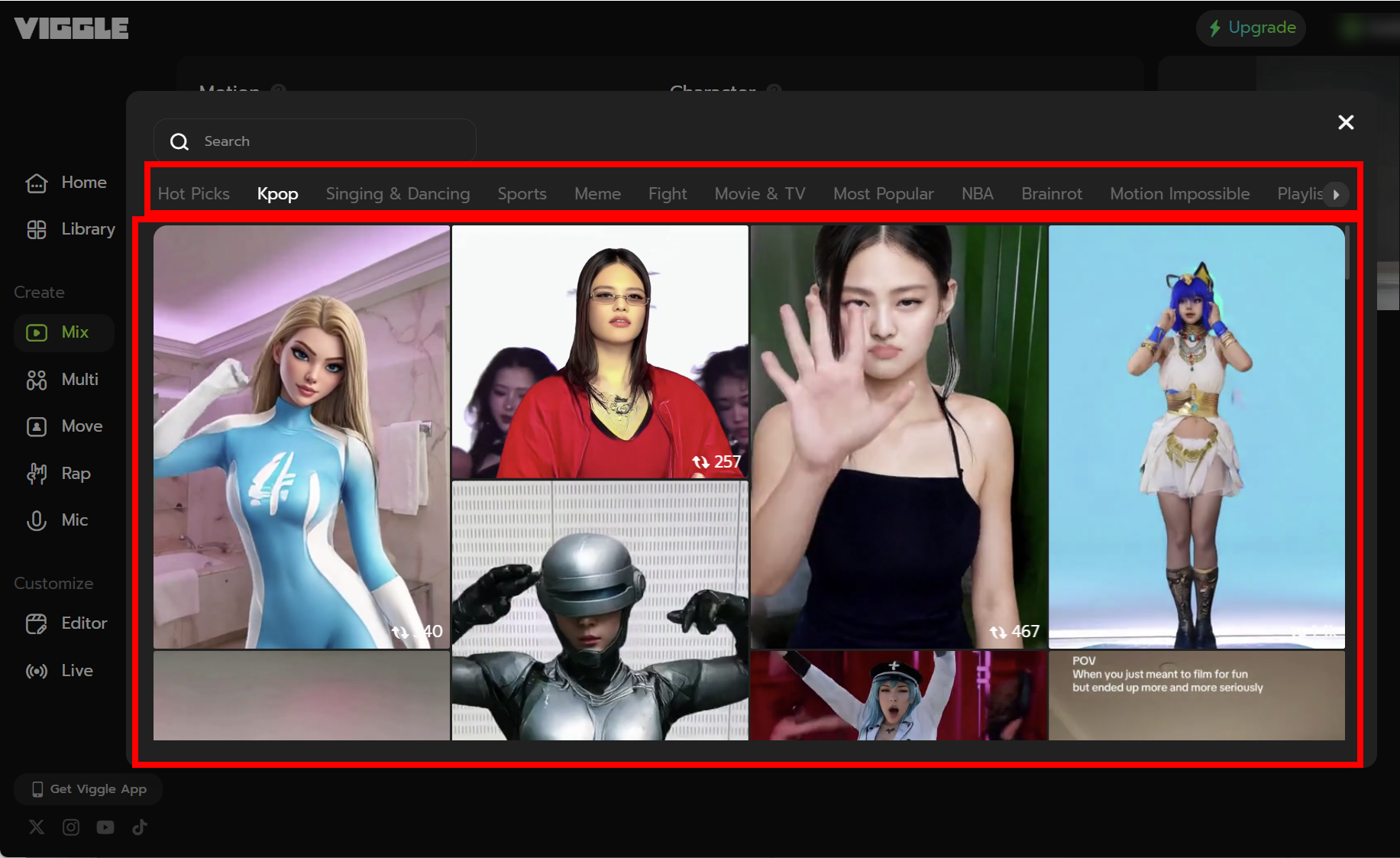Switch to the Meme tab

(597, 194)
